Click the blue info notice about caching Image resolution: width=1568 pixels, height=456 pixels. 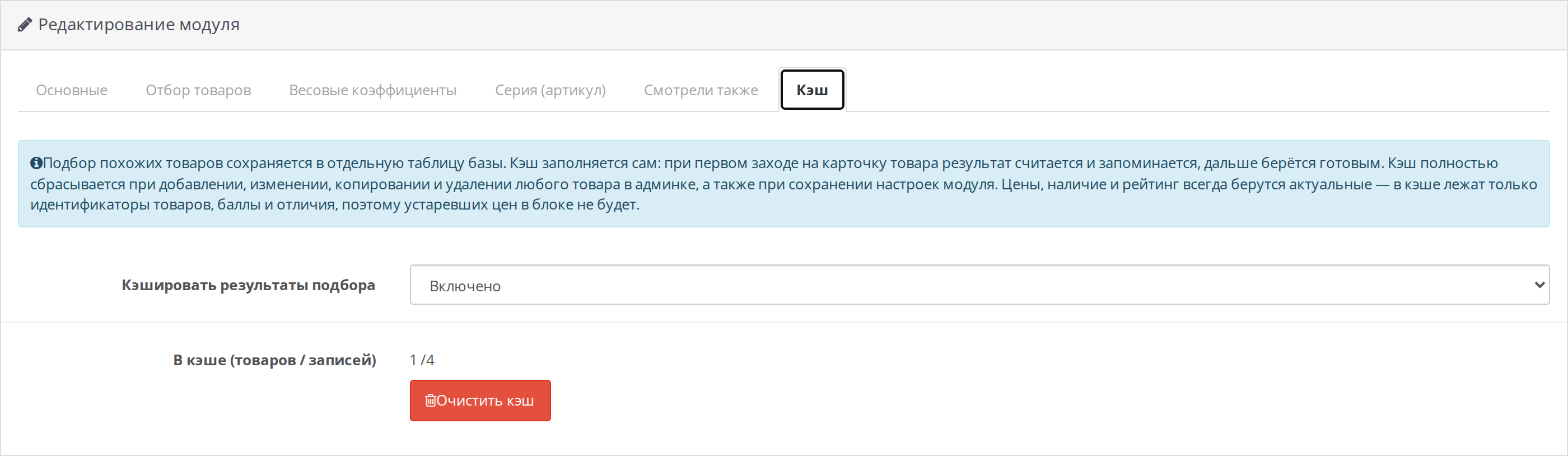(783, 184)
